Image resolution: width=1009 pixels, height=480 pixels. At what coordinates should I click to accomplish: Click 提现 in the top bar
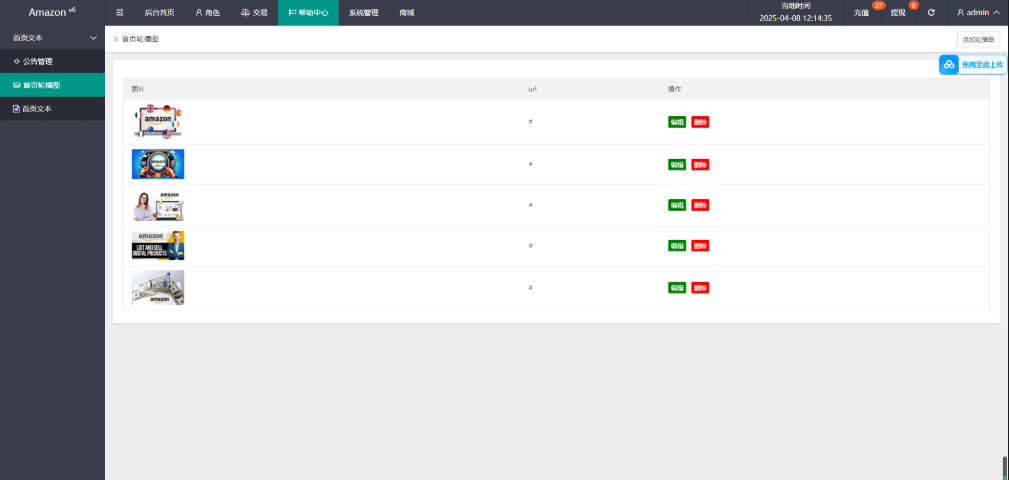(898, 13)
